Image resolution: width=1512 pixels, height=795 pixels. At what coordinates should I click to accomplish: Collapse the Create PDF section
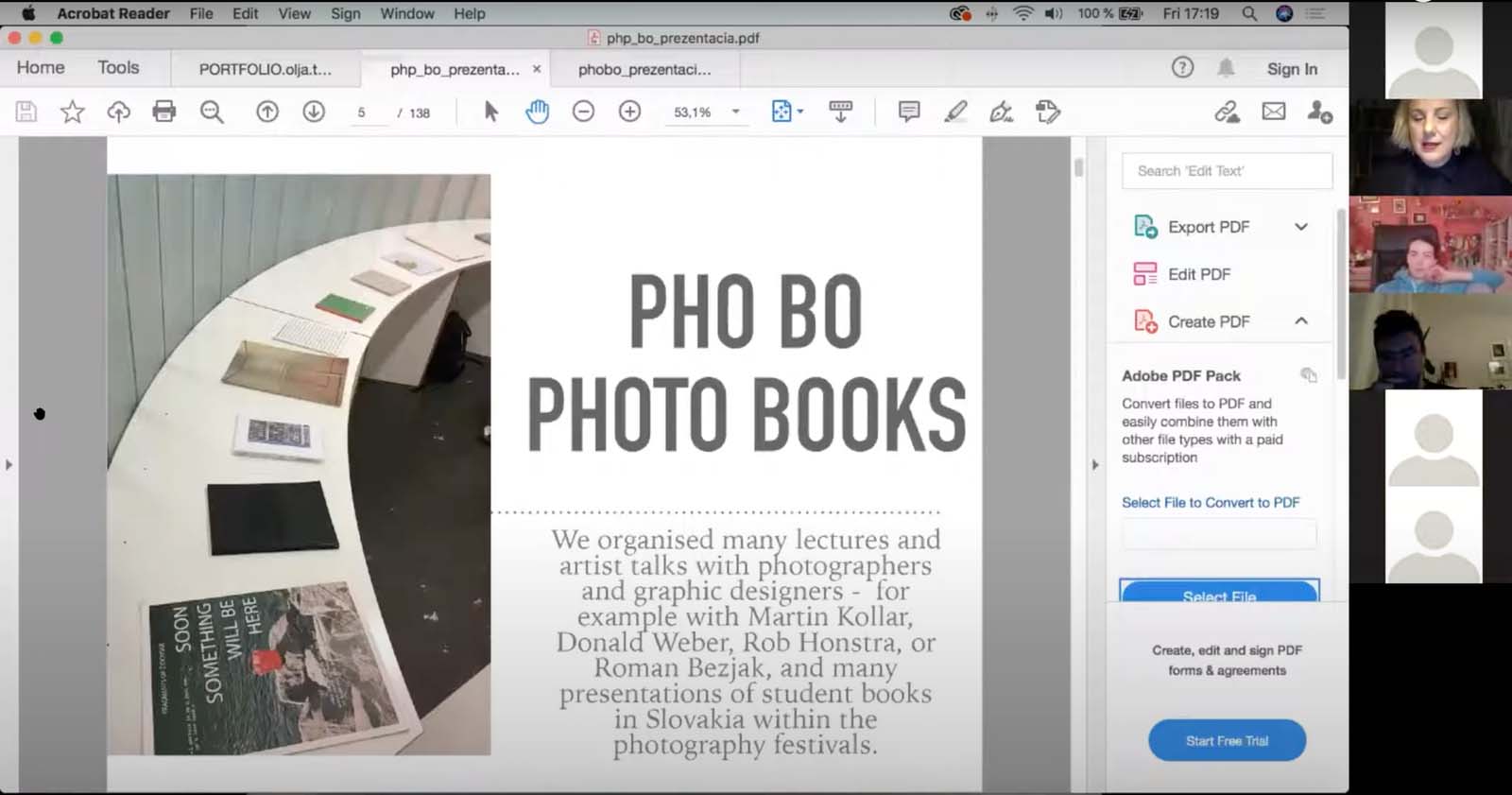tap(1300, 321)
